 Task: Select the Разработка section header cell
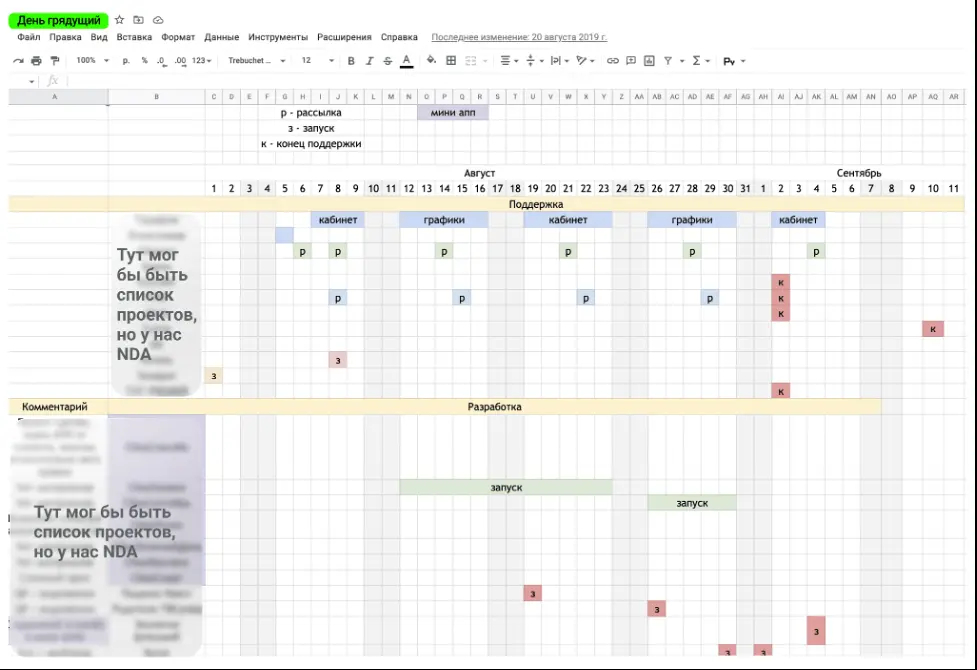coord(494,406)
